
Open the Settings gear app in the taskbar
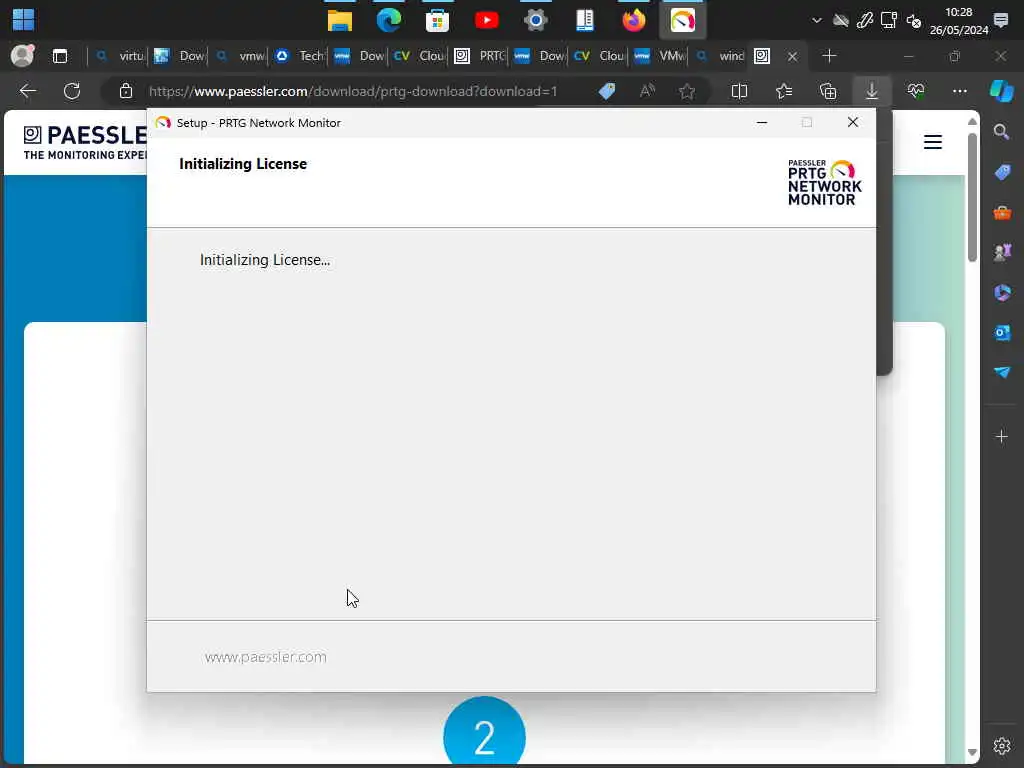pyautogui.click(x=536, y=20)
